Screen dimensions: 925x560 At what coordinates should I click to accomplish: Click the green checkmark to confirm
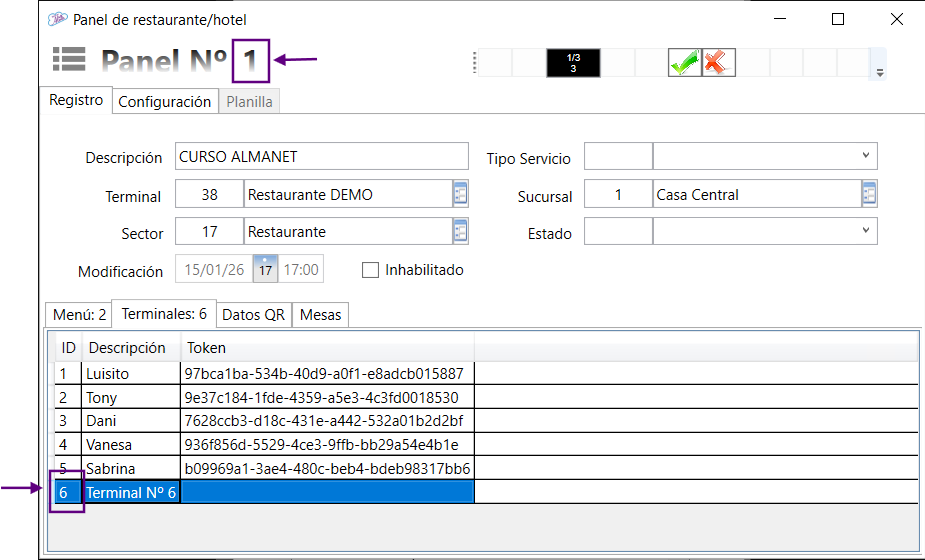click(684, 63)
